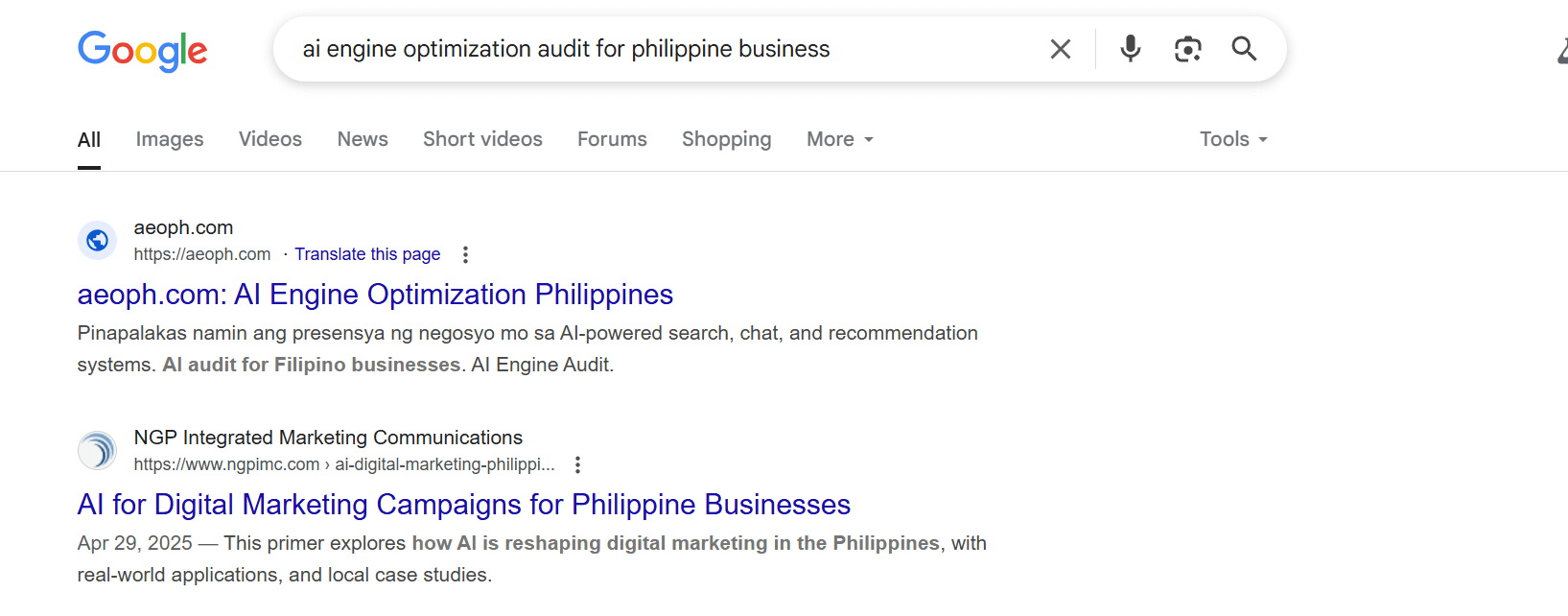Open search by image camera icon
1568x616 pixels.
click(x=1187, y=49)
